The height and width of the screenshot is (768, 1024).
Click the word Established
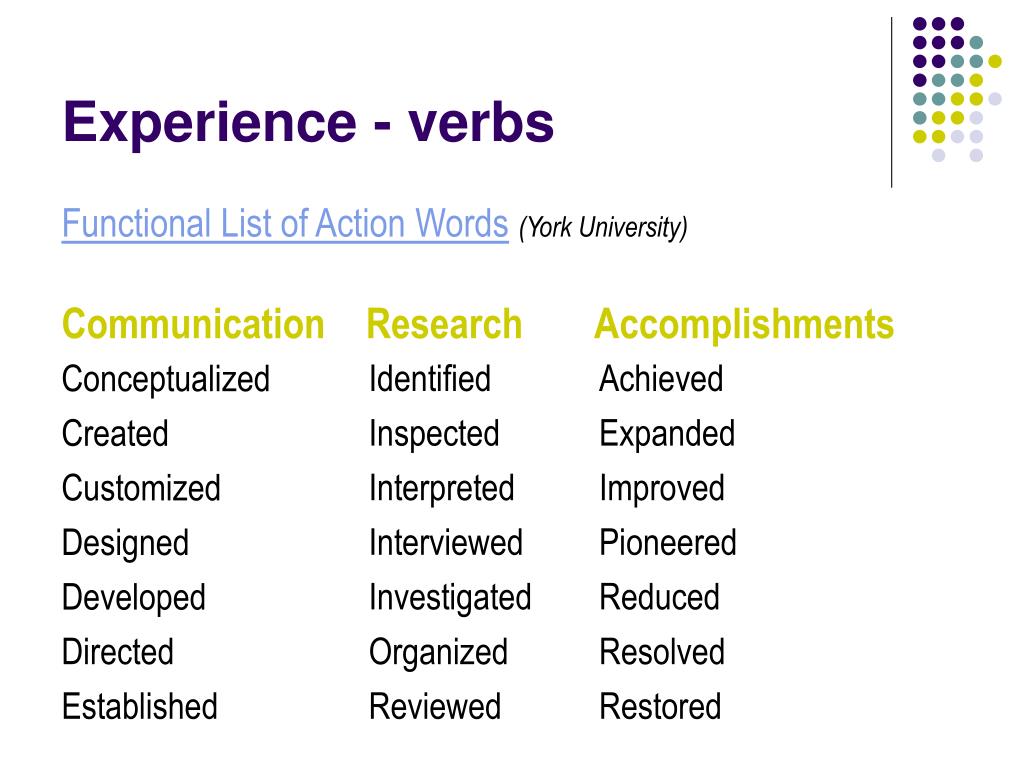pos(140,707)
